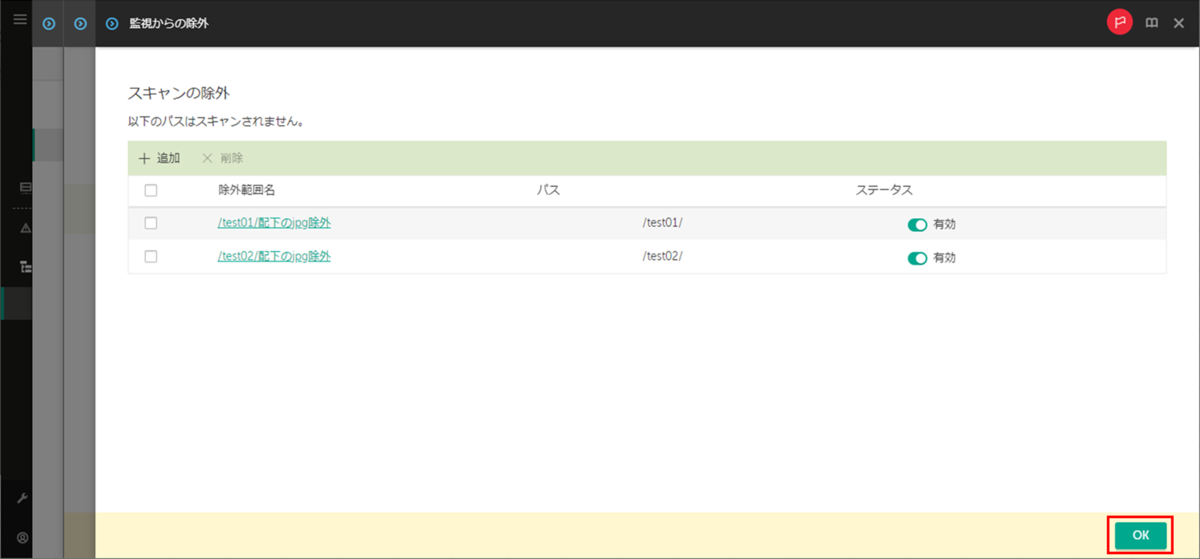Click the /test01/ path cell
1200x559 pixels.
pos(662,223)
